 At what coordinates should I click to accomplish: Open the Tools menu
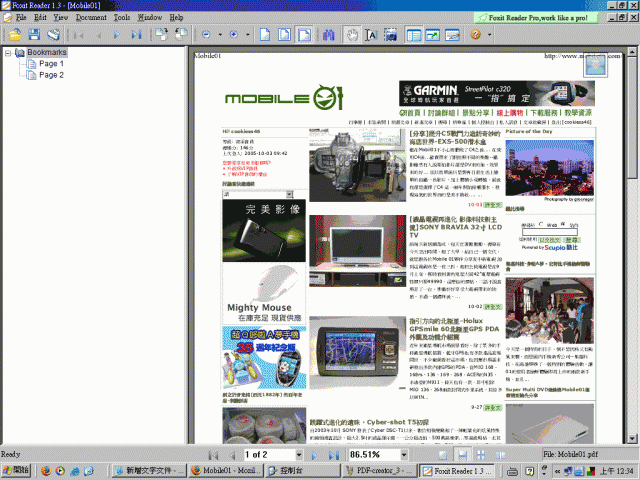pyautogui.click(x=122, y=18)
